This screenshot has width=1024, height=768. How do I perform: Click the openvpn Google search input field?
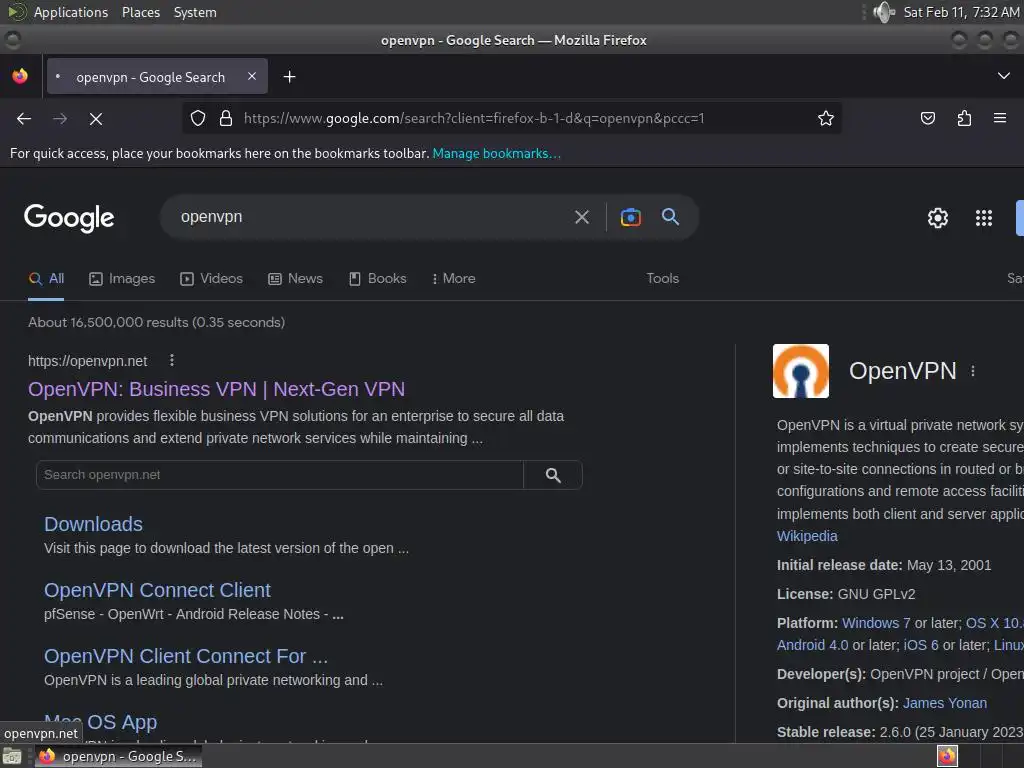click(x=369, y=217)
